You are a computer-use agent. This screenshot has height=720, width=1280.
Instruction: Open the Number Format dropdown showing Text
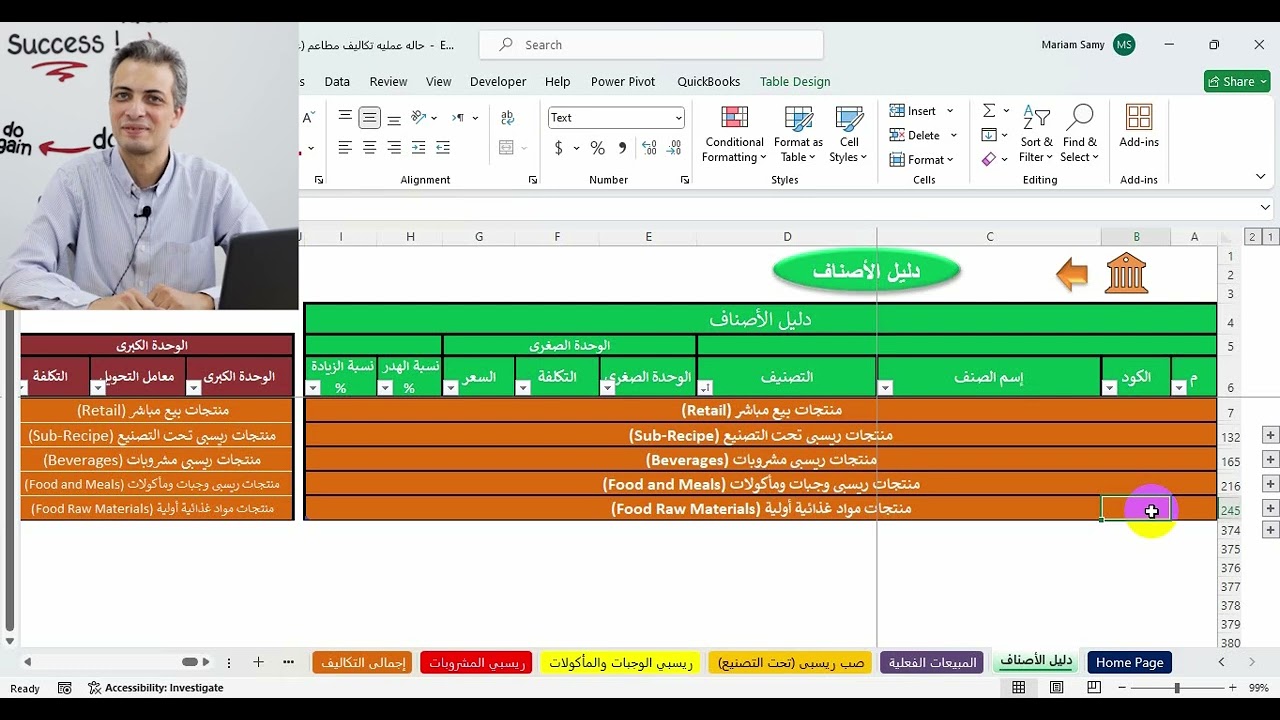coord(616,118)
